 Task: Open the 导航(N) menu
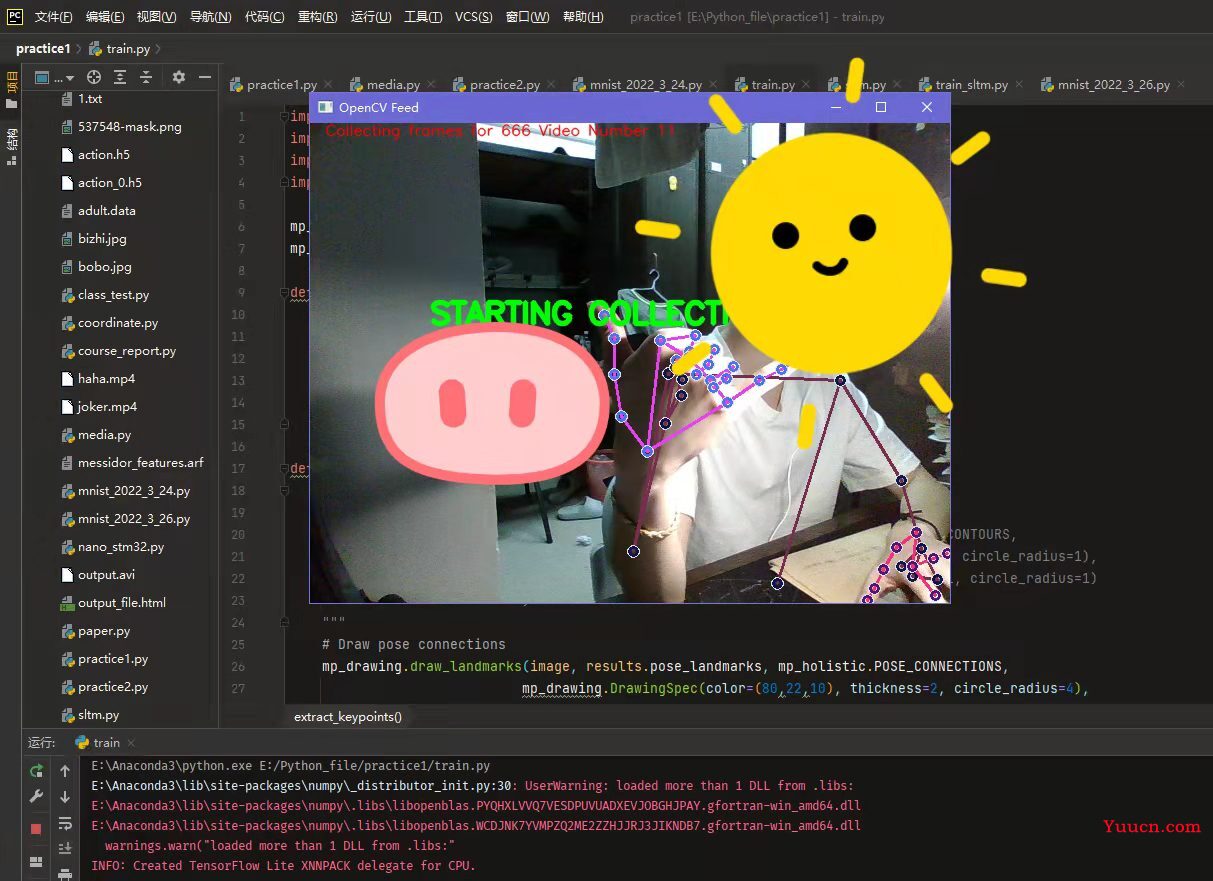tap(210, 17)
